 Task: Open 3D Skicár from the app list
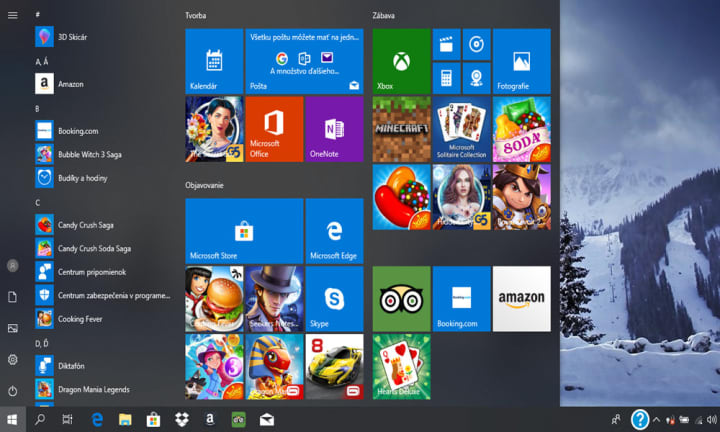tap(103, 37)
